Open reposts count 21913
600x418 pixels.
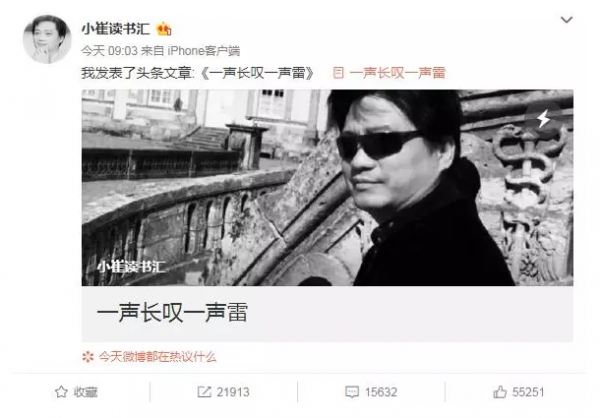(233, 392)
